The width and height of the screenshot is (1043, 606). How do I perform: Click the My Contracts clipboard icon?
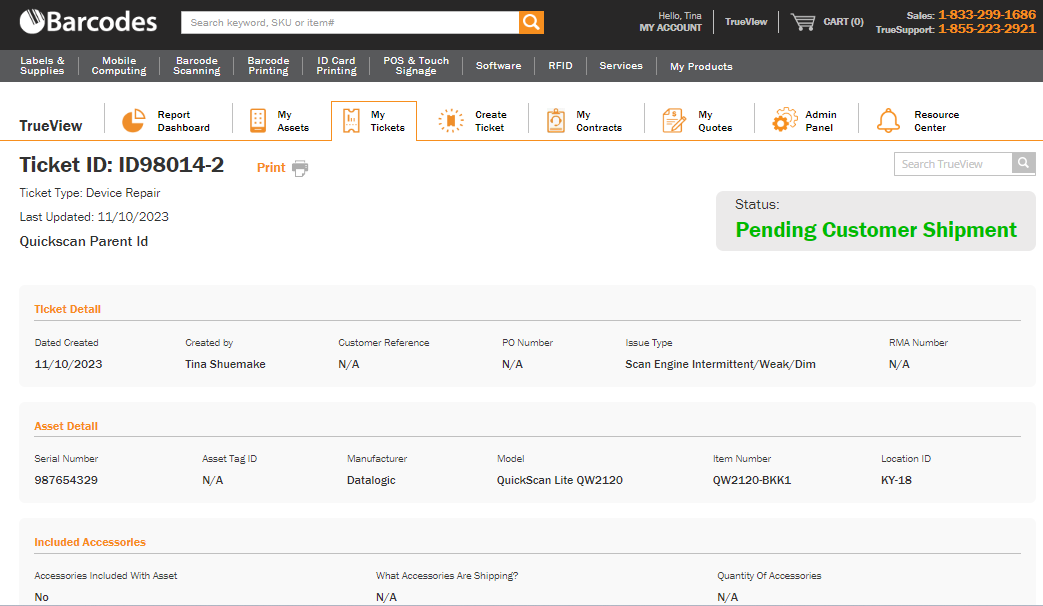[x=555, y=121]
